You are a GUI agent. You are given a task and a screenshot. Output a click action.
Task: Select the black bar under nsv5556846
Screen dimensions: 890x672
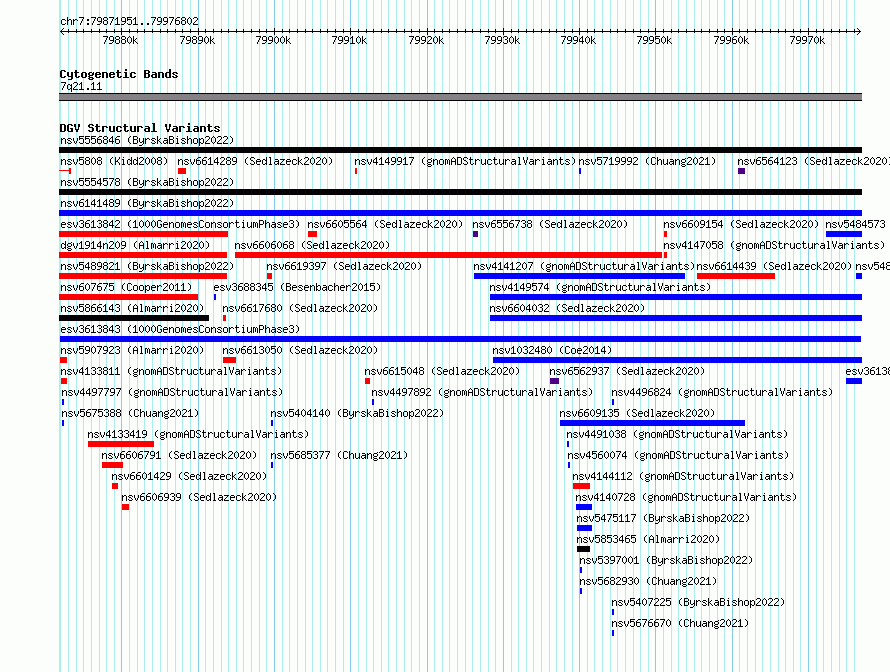[460, 150]
